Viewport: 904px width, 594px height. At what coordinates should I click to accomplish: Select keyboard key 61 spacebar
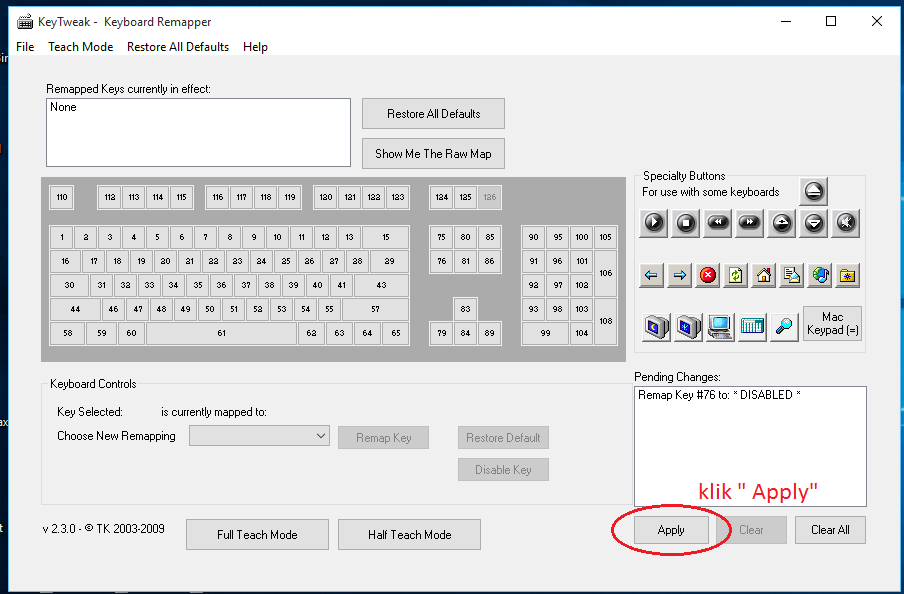click(x=221, y=333)
